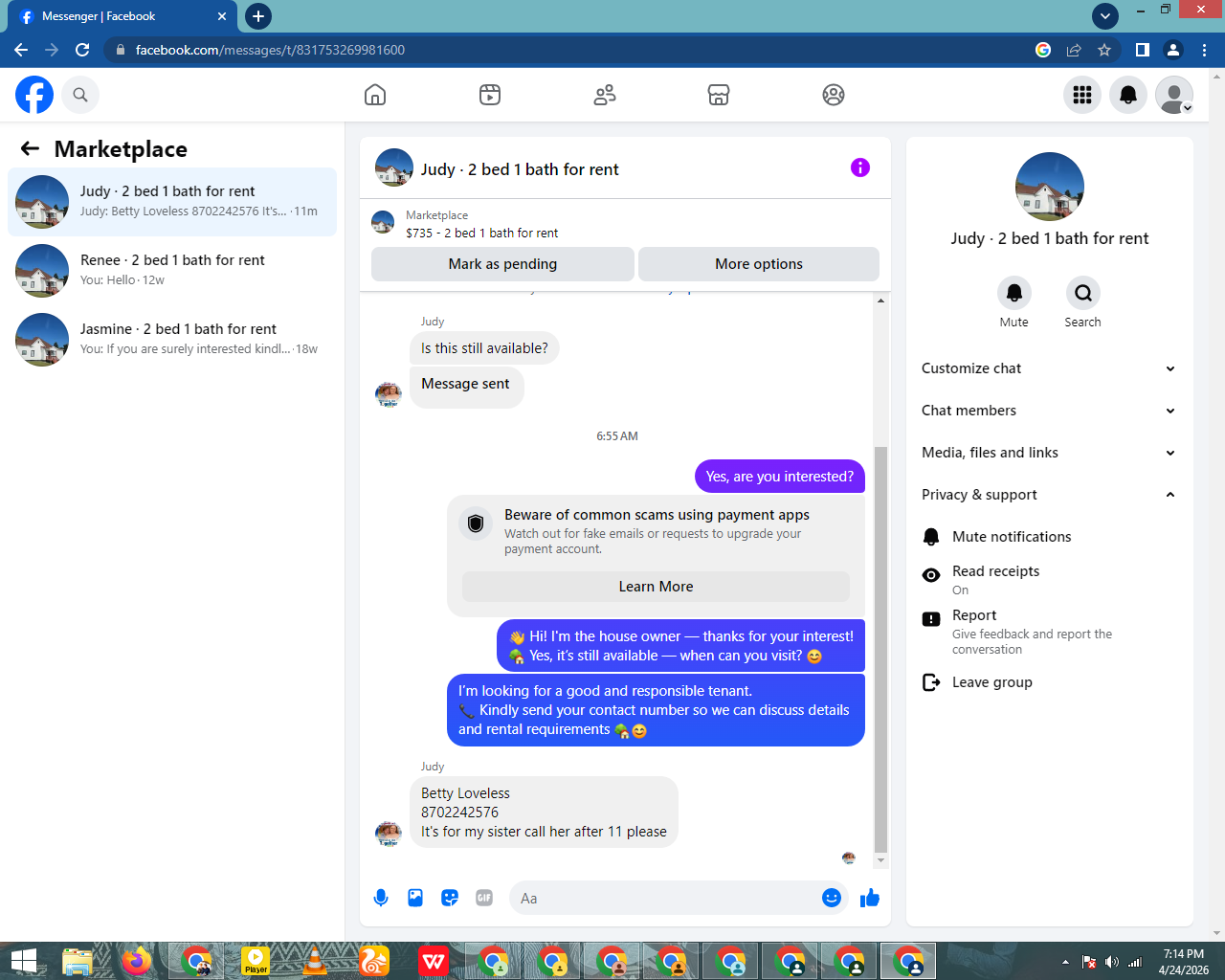1225x980 pixels.
Task: Open the Video (Watch) icon
Action: click(x=490, y=95)
